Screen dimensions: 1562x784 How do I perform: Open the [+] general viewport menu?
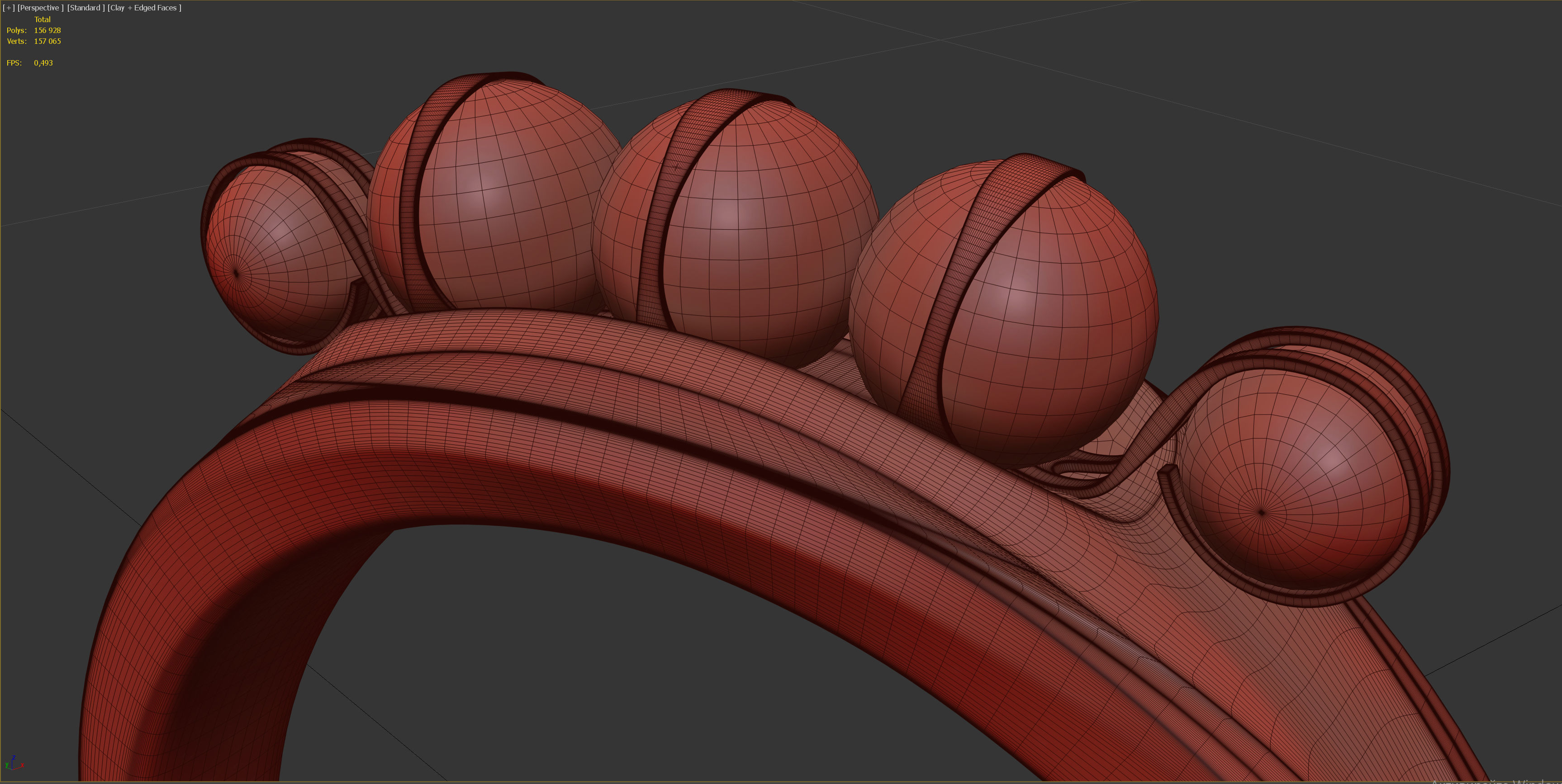9,8
